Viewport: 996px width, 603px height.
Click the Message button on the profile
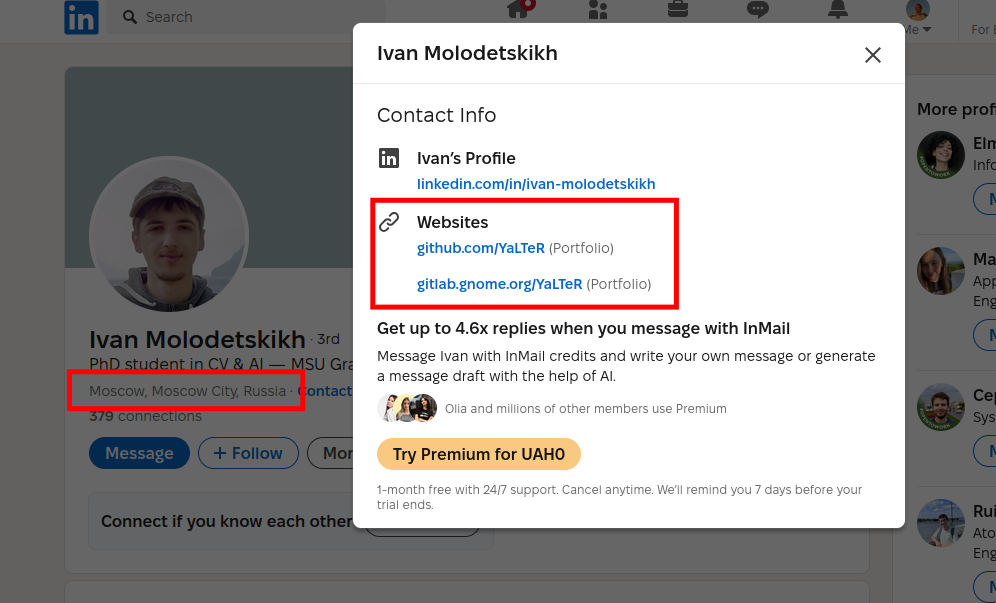coord(139,453)
